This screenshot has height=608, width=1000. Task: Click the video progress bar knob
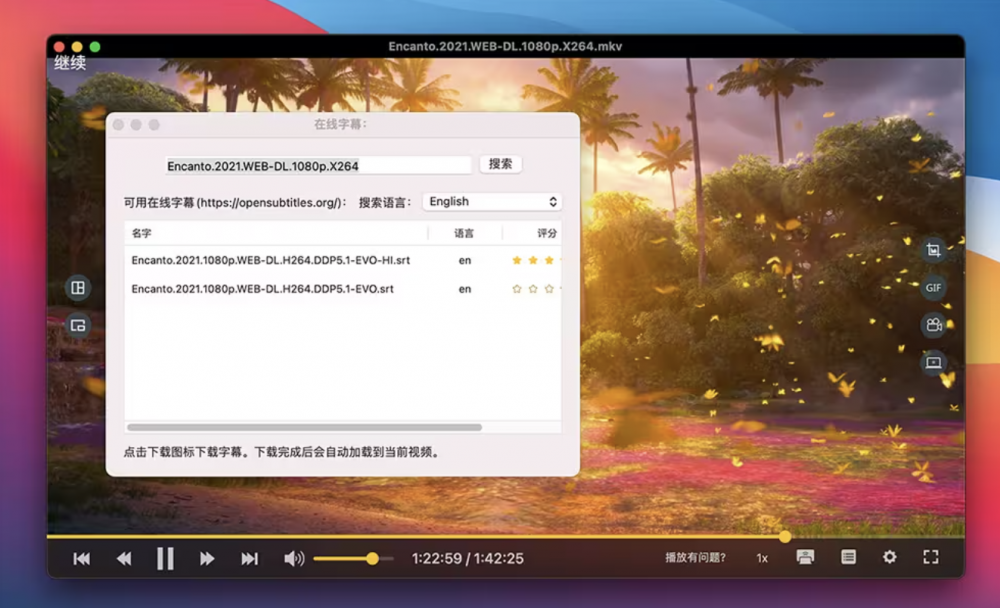(x=785, y=537)
